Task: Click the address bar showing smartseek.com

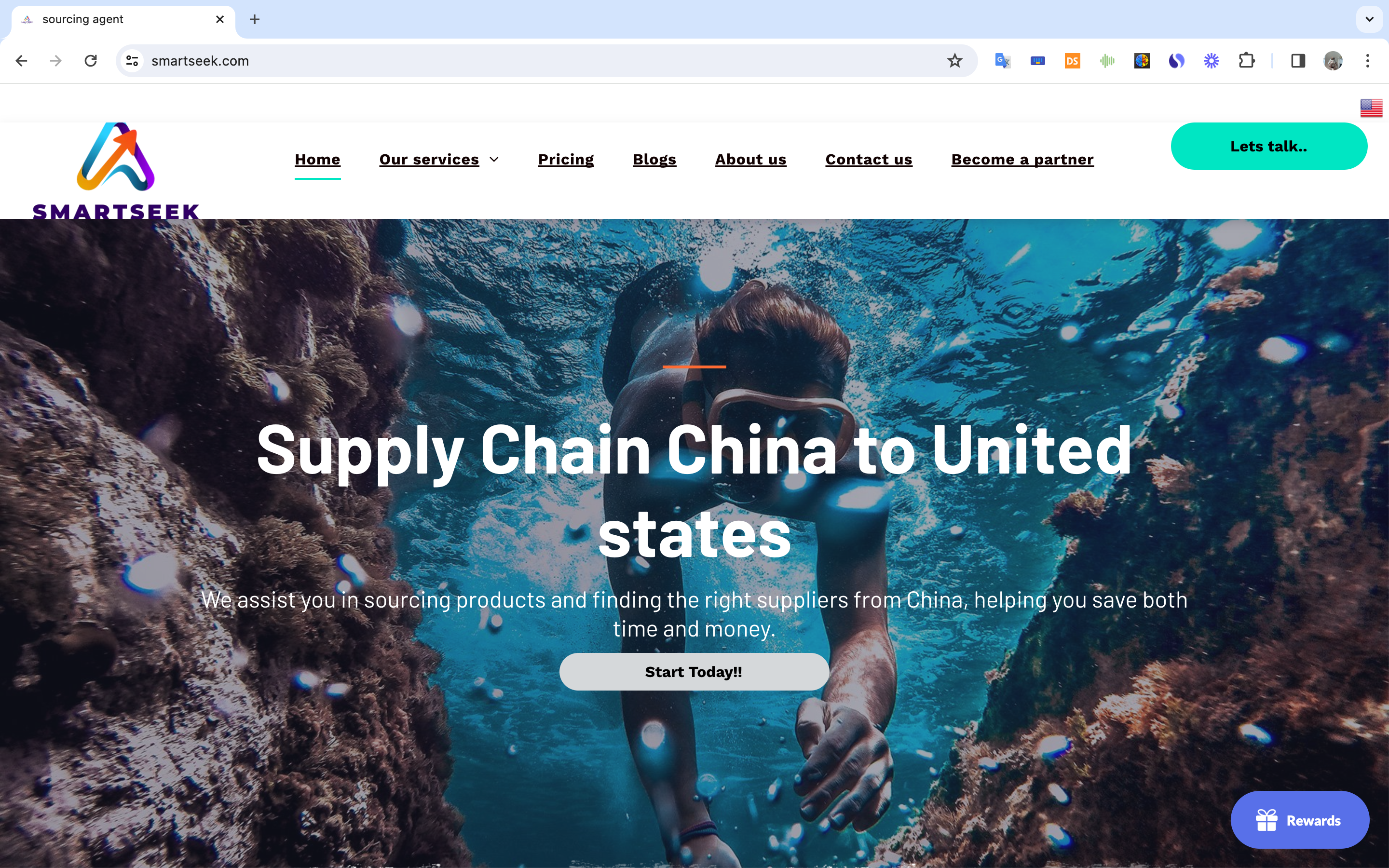Action: (x=540, y=61)
